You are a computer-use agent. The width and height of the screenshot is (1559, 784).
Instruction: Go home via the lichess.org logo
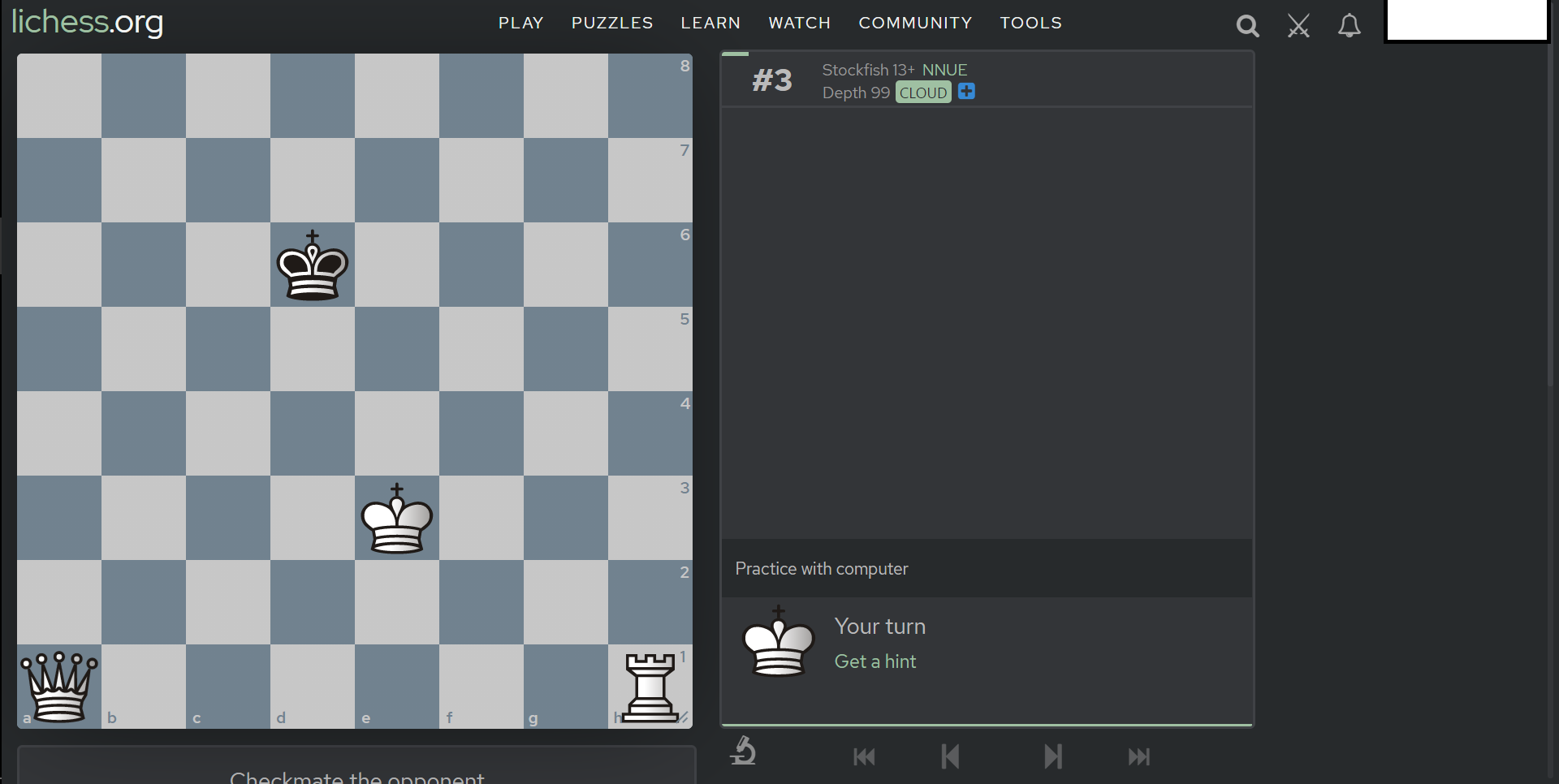tap(87, 23)
